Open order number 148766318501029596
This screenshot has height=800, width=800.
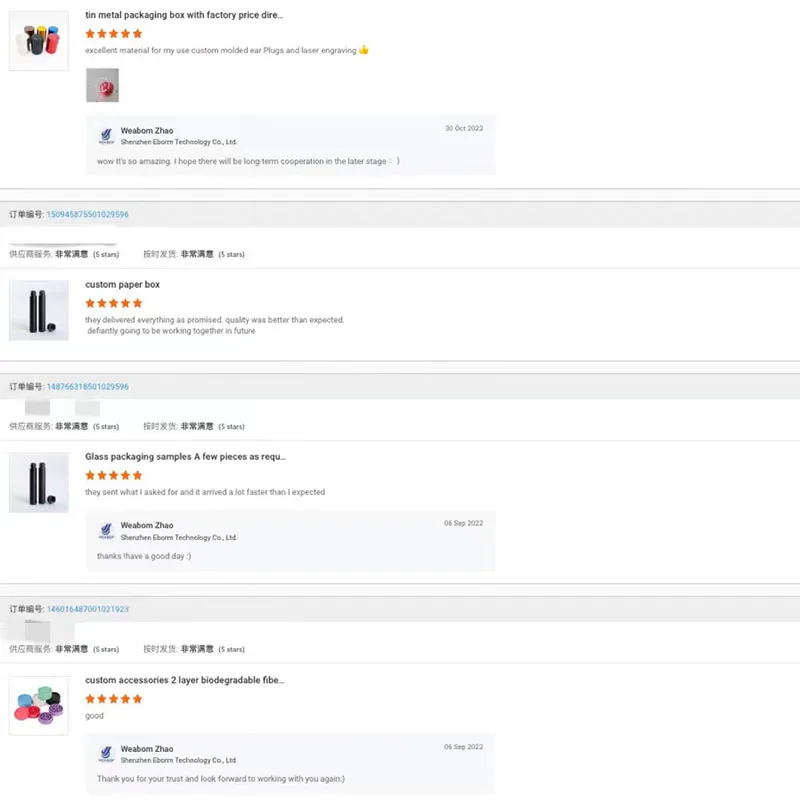(88, 386)
